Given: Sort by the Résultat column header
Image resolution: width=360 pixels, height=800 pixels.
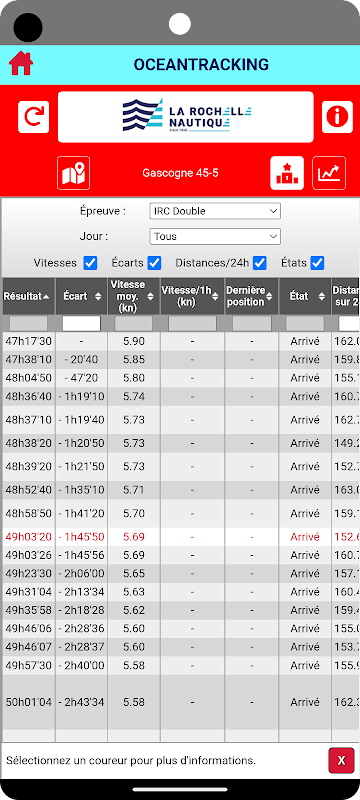Looking at the screenshot, I should point(28,296).
